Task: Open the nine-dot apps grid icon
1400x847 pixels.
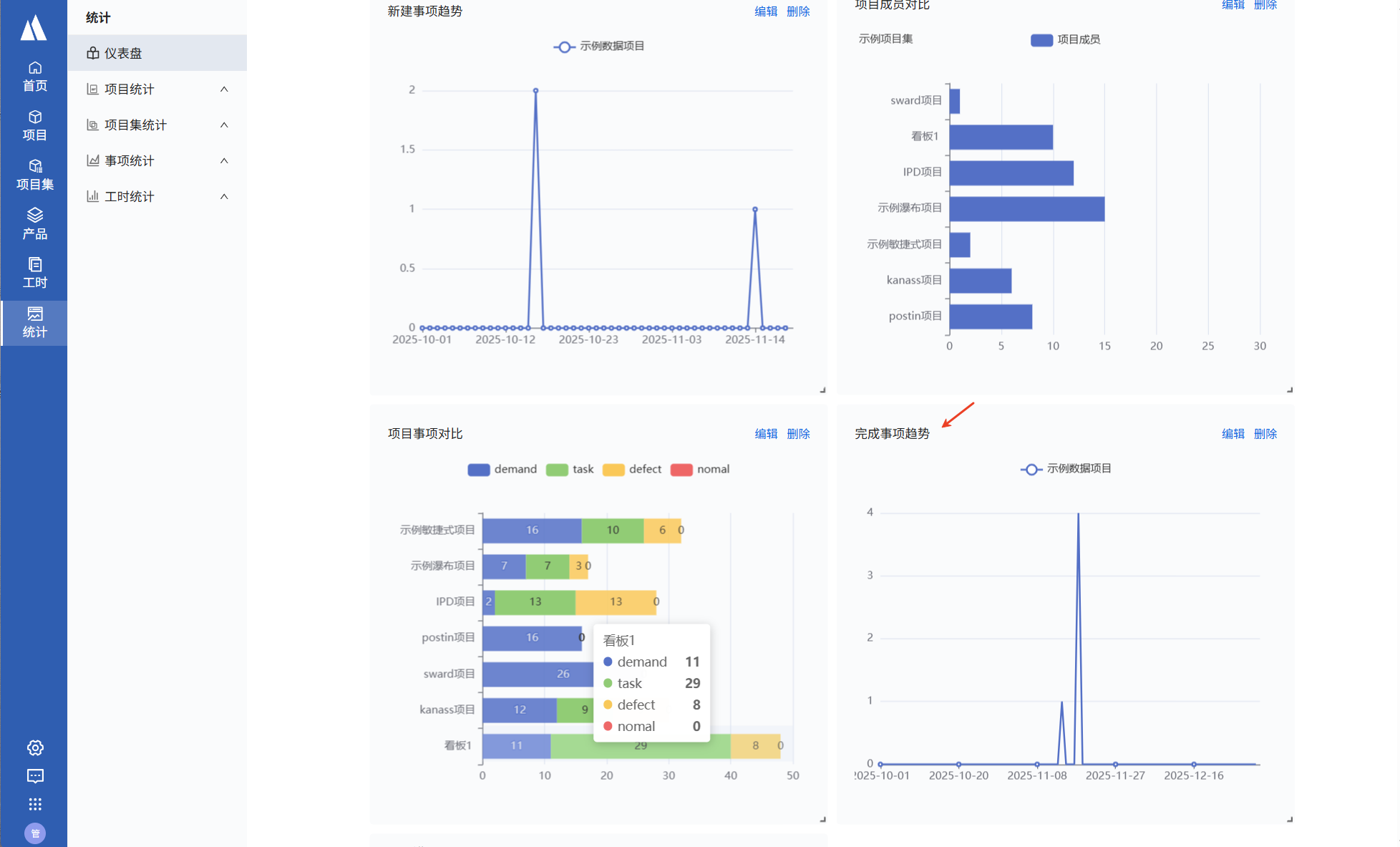Action: coord(35,804)
